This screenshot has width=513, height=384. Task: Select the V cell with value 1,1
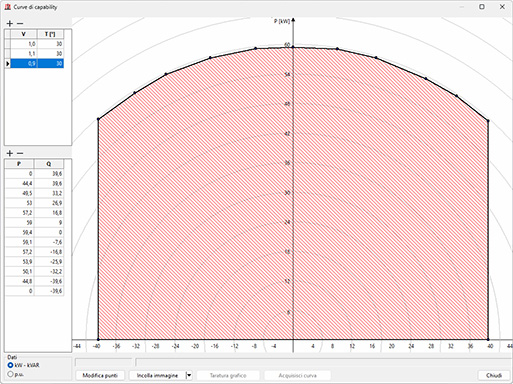pyautogui.click(x=24, y=54)
